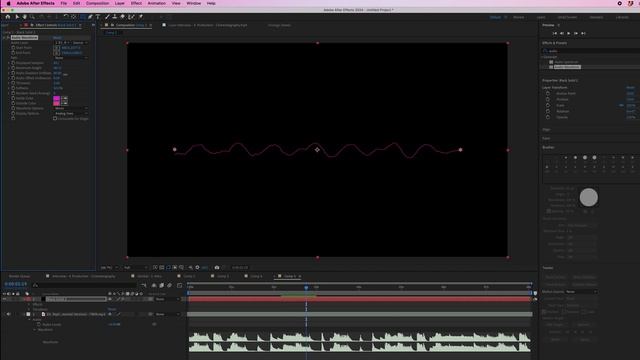
Task: Open the Animation menu
Action: [x=157, y=3]
